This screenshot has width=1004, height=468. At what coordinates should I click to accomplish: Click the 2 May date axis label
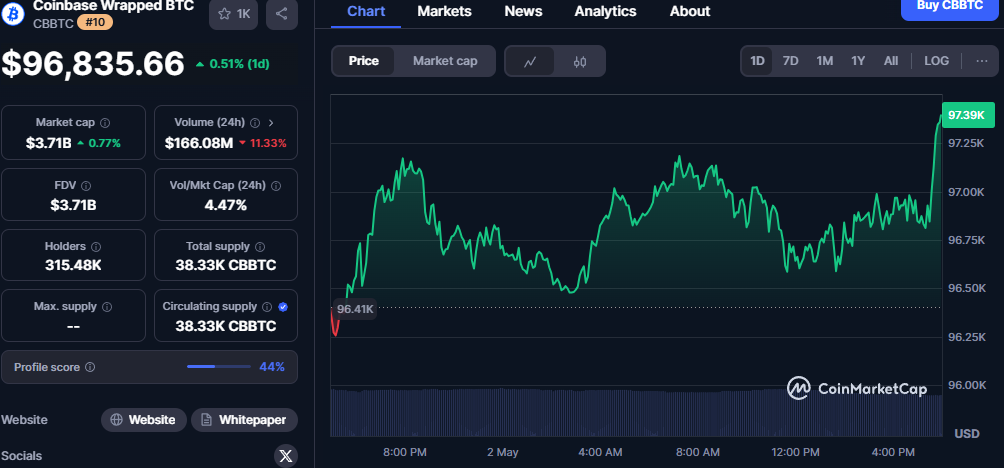[503, 452]
